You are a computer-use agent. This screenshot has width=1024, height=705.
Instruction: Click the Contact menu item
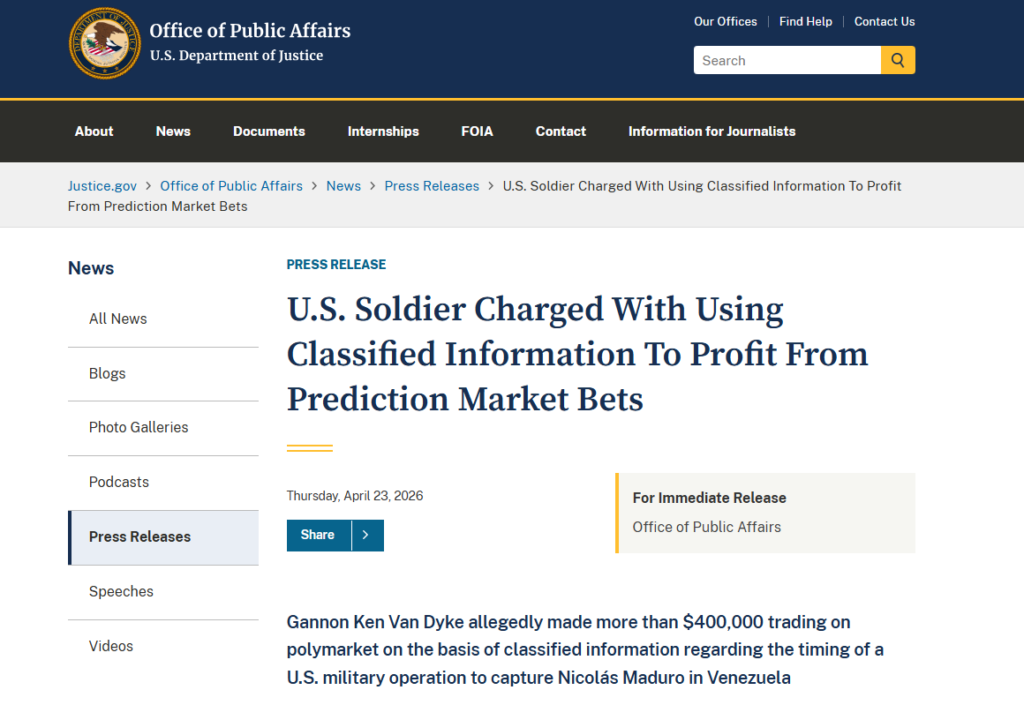560,131
